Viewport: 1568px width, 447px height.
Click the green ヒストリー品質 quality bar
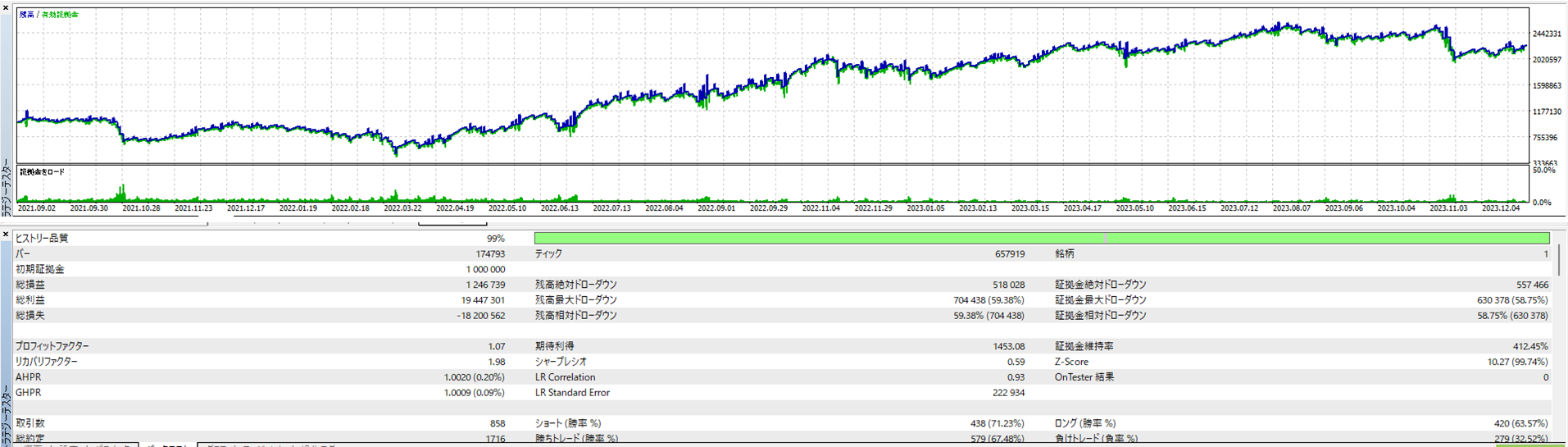(x=1042, y=238)
